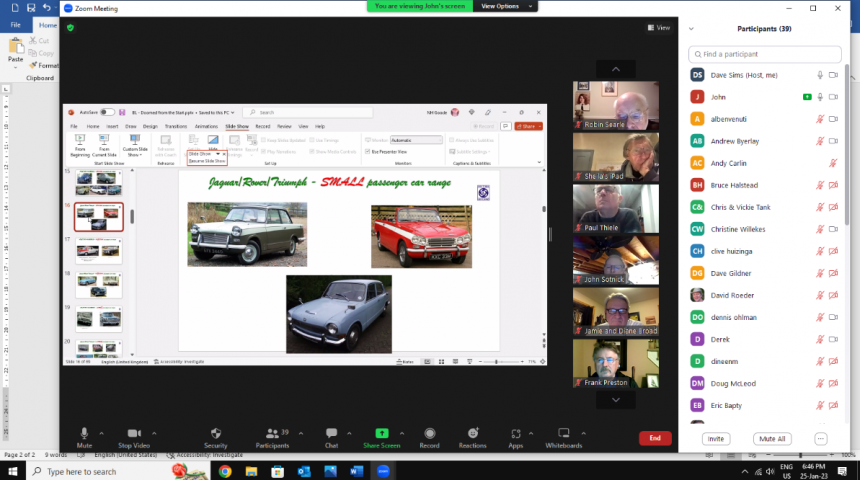
Task: Open Word File tab
Action: click(15, 25)
